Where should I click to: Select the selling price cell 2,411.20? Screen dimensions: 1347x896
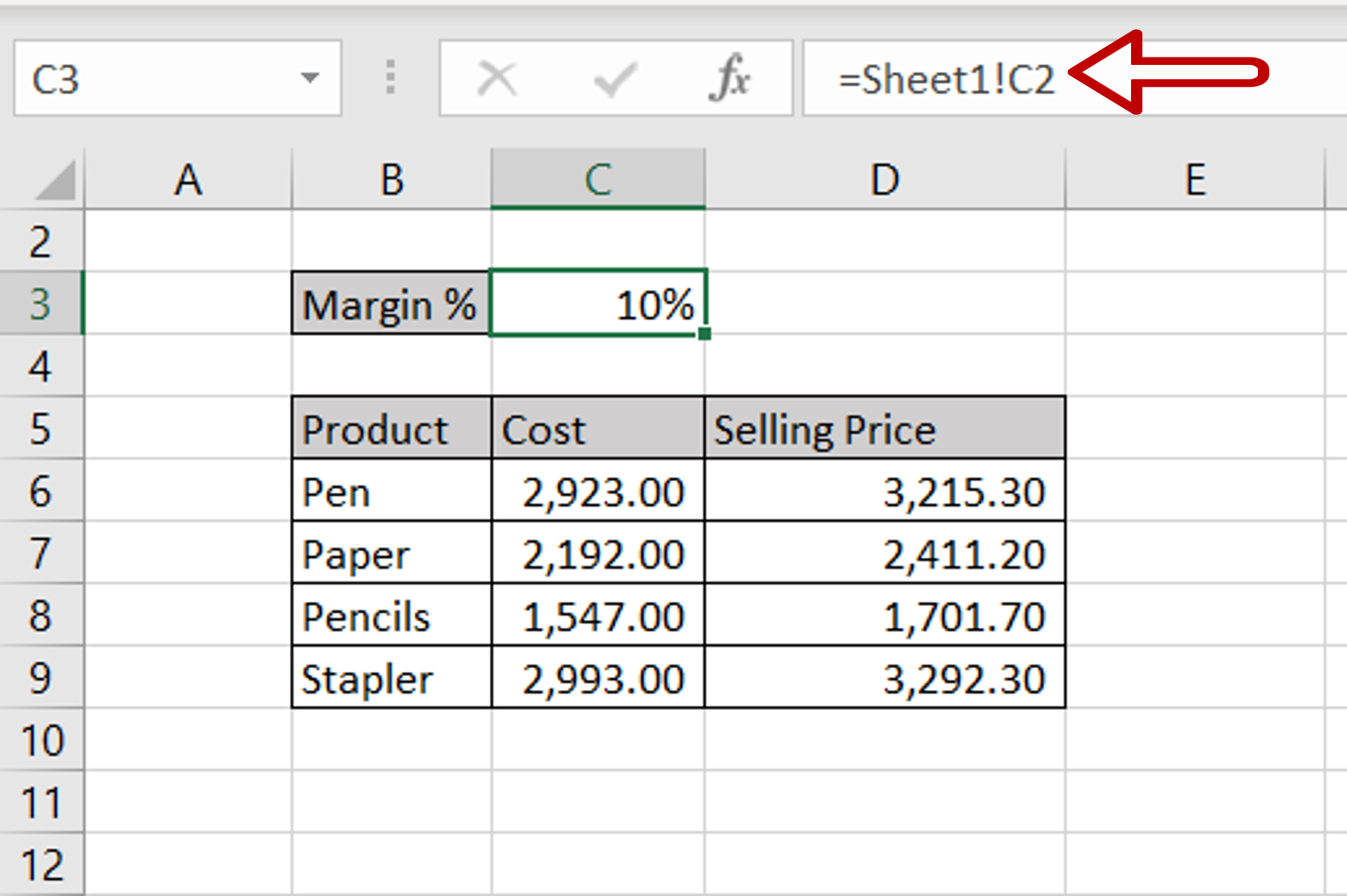pos(885,553)
